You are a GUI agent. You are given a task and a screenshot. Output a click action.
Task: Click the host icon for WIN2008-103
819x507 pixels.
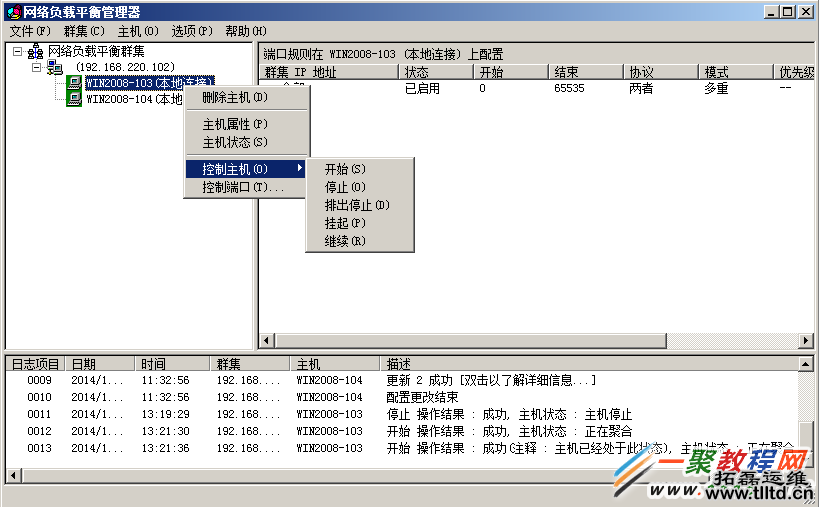click(x=74, y=83)
